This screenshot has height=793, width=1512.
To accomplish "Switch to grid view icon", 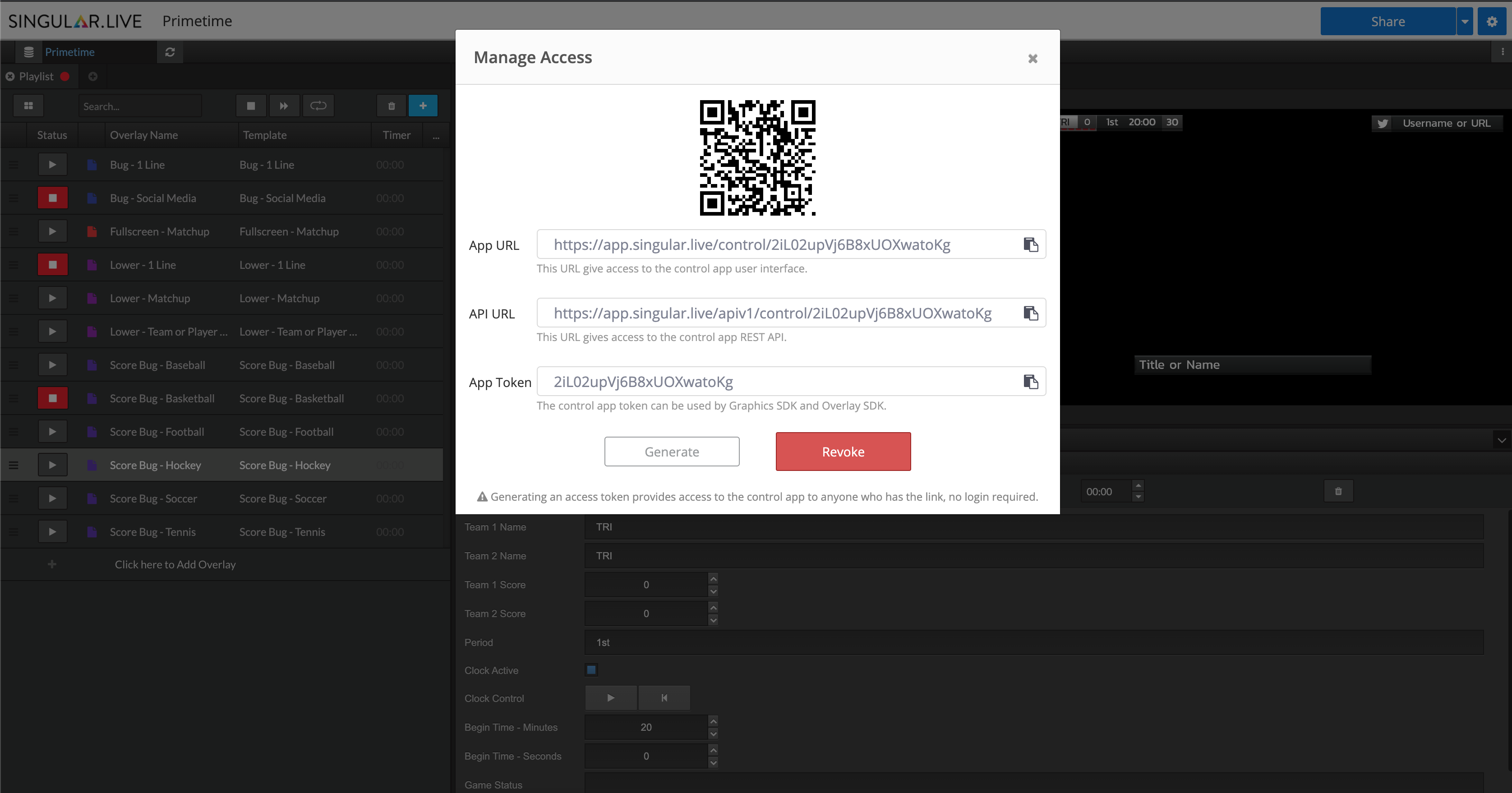I will 28,106.
